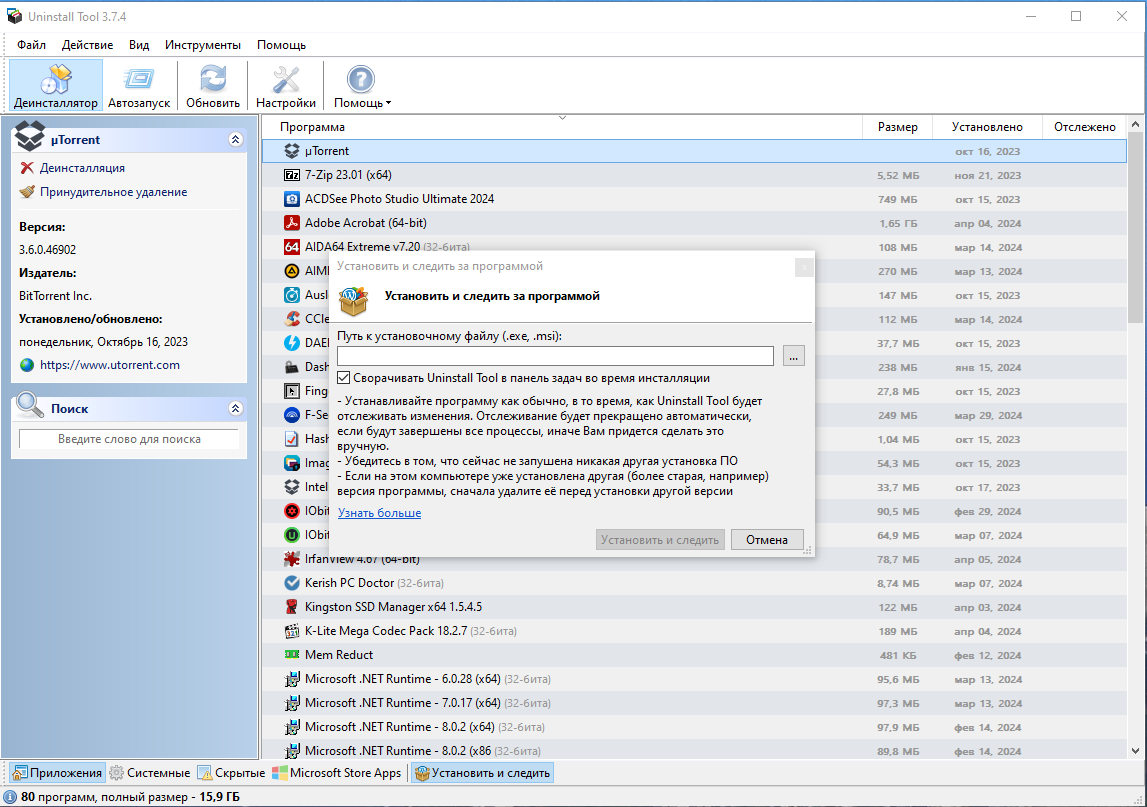Click the globe icon beside utorrent.com link
The height and width of the screenshot is (807, 1147).
[x=27, y=365]
